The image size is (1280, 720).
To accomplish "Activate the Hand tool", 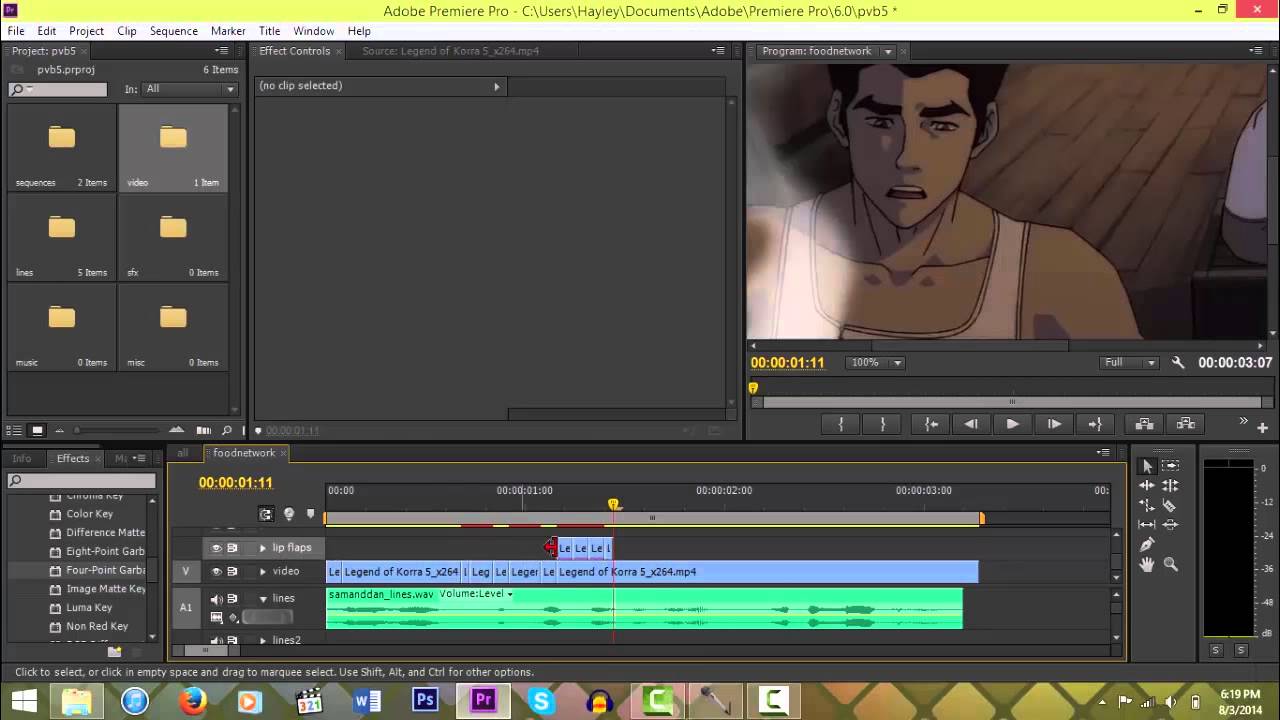I will pyautogui.click(x=1147, y=564).
